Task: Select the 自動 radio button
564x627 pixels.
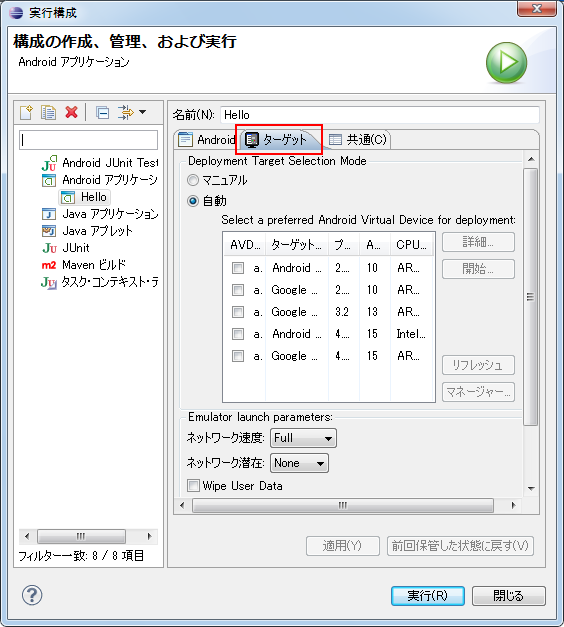Action: pos(193,201)
